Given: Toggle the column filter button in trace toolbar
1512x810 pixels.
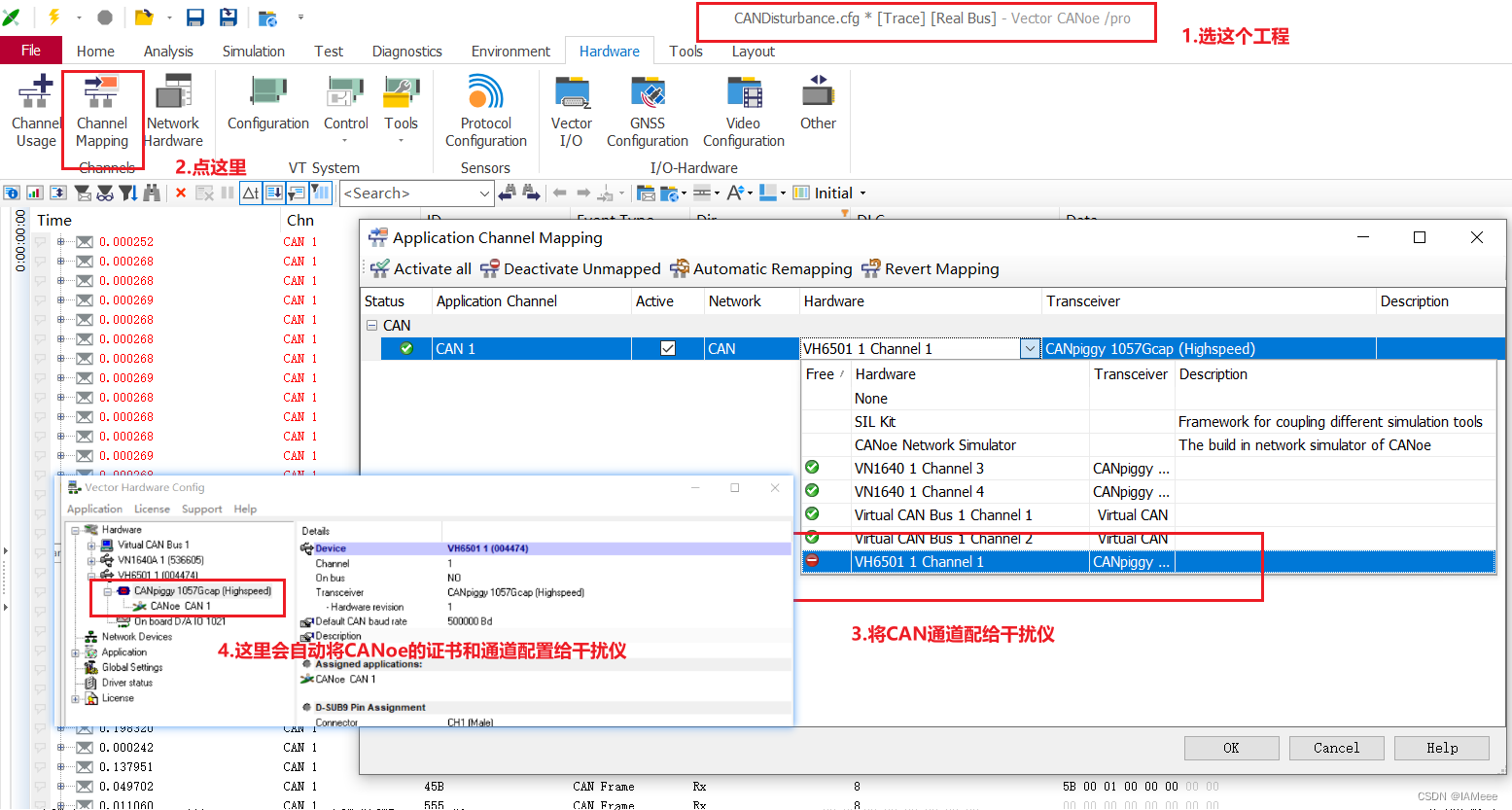Looking at the screenshot, I should 320,193.
